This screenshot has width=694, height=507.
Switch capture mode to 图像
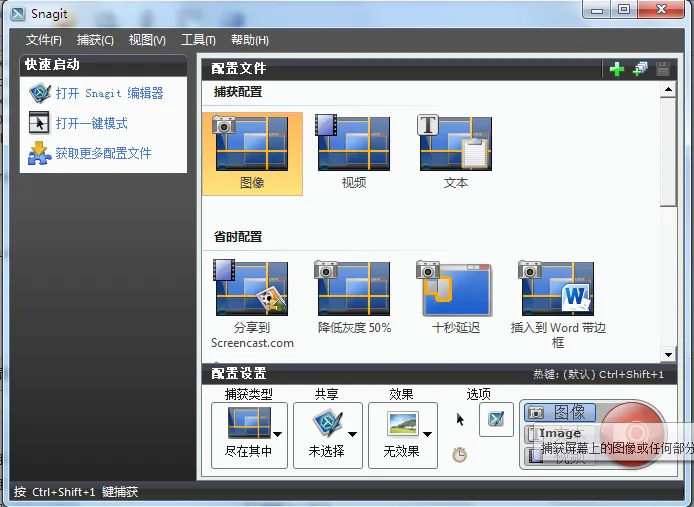[x=560, y=413]
